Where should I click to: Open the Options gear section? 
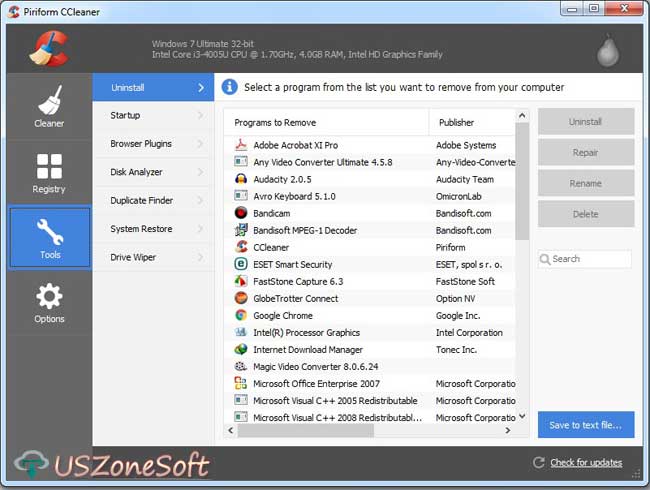49,303
